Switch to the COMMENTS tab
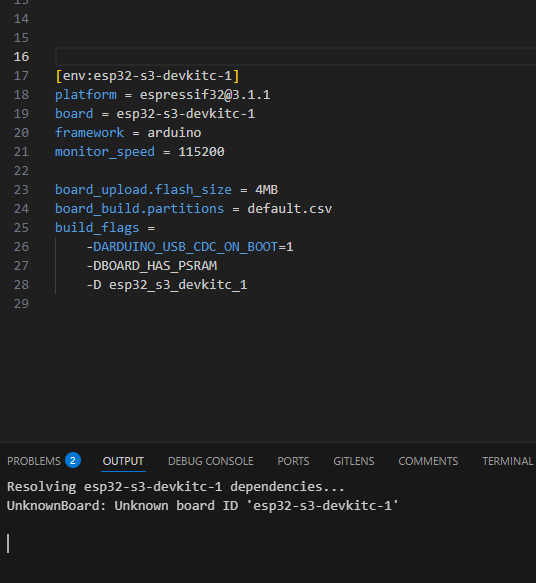Viewport: 536px width, 583px height. 428,461
